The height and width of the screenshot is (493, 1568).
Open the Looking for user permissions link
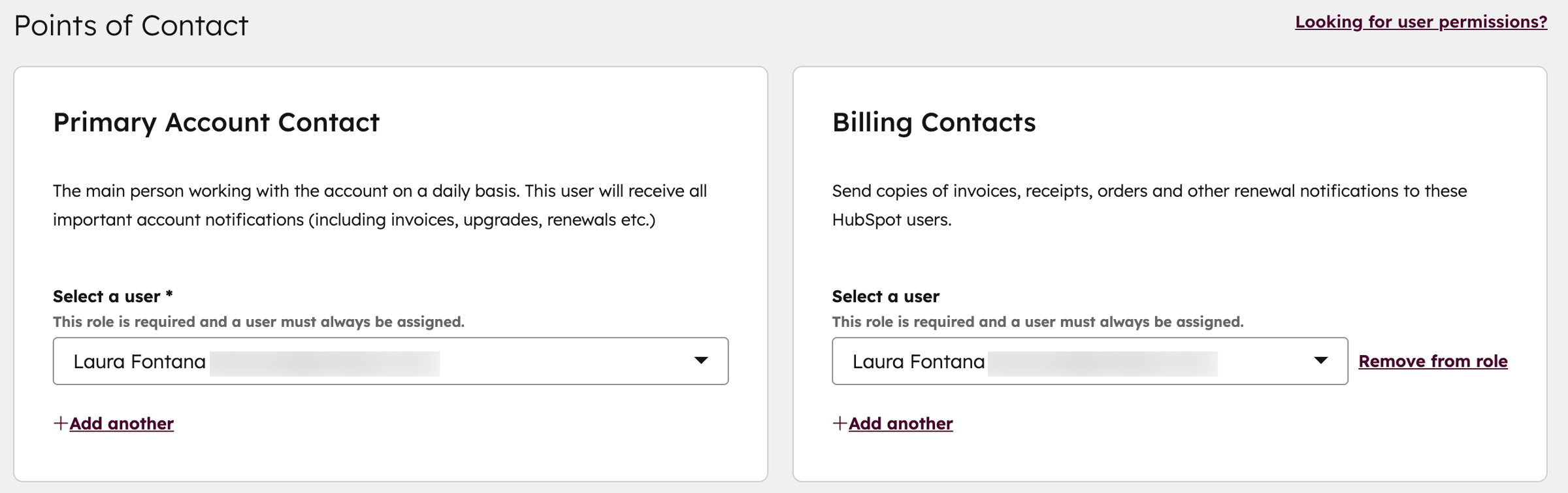(x=1422, y=22)
